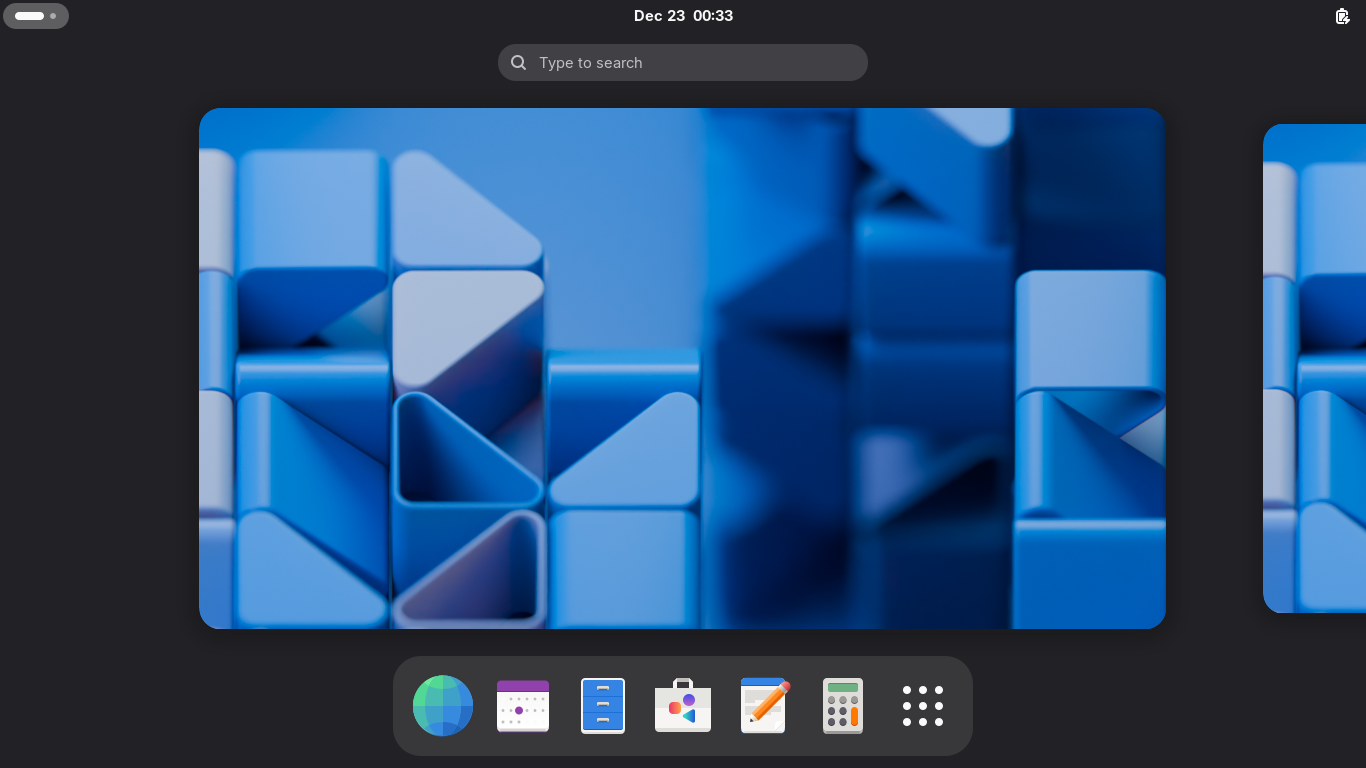Switch to the partially visible right workspace
Image resolution: width=1366 pixels, height=768 pixels.
coord(1314,368)
